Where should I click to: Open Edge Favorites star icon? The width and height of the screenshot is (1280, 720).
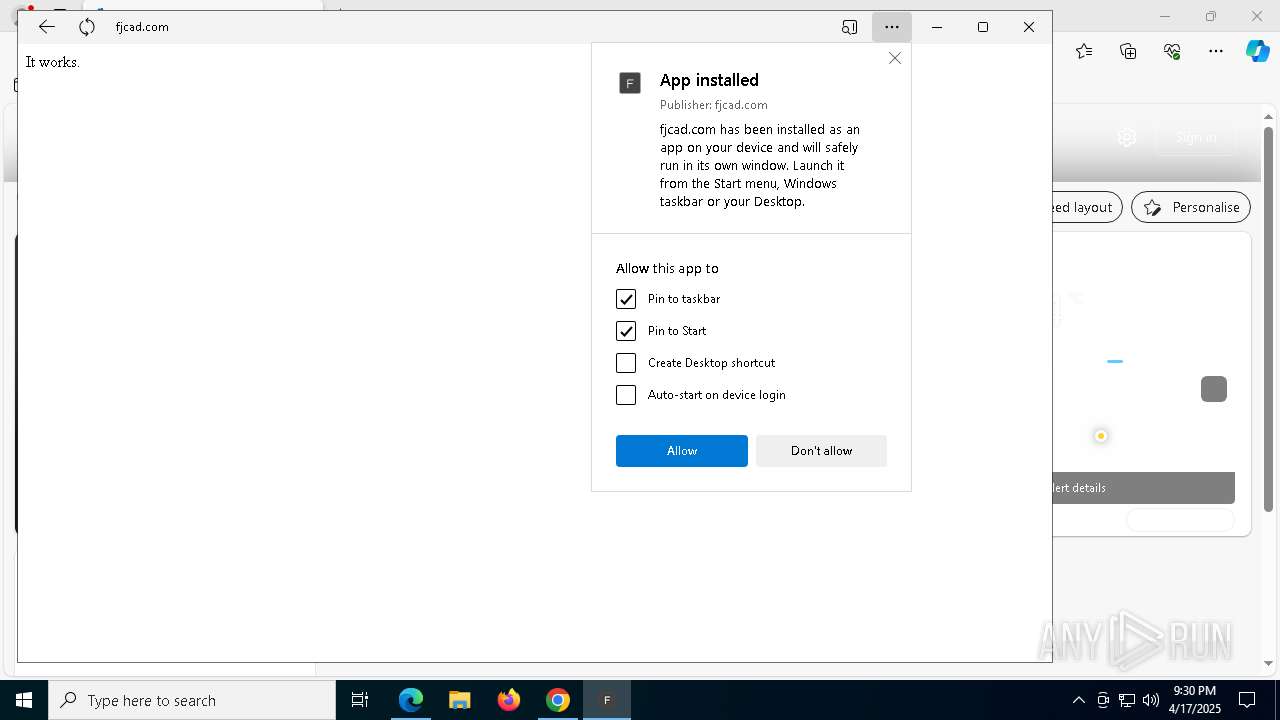1084,51
